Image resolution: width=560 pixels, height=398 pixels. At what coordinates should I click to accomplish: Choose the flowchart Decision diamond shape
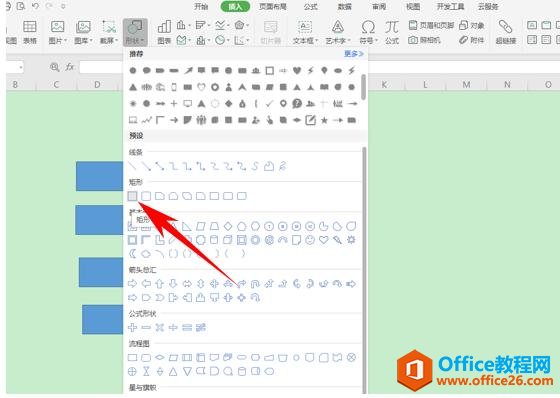(x=160, y=357)
